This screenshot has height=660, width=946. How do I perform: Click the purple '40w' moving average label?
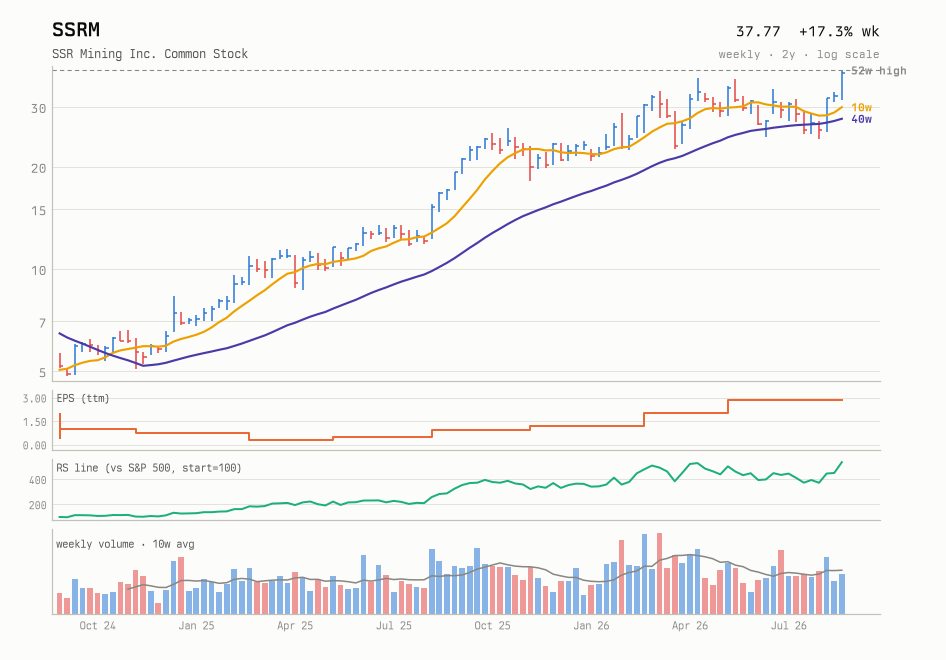(861, 119)
